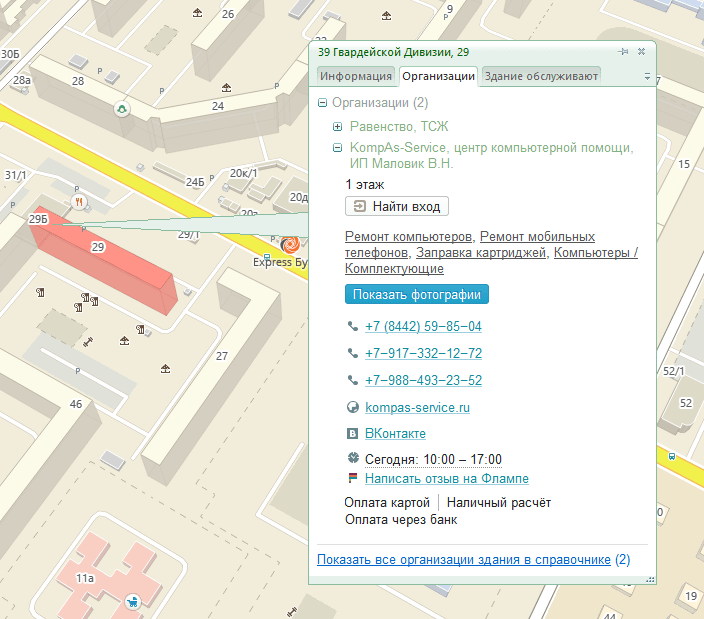Click the globe icon beside the website
Screen dimensions: 704x619
[352, 407]
